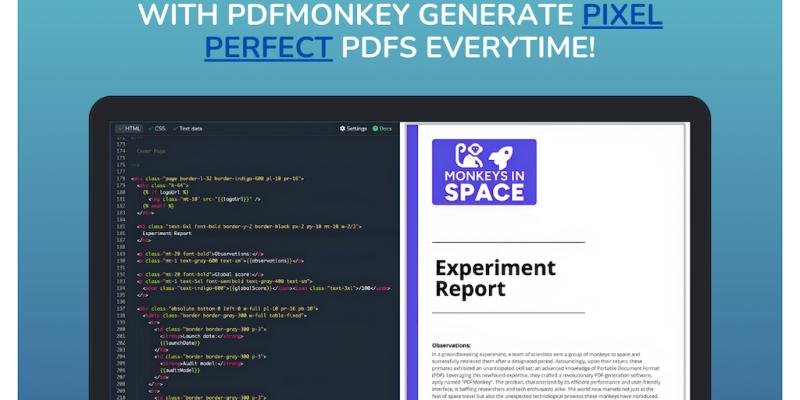Click the Audit model: strong code line
Viewport: 800px width, 400px height.
pyautogui.click(x=202, y=364)
